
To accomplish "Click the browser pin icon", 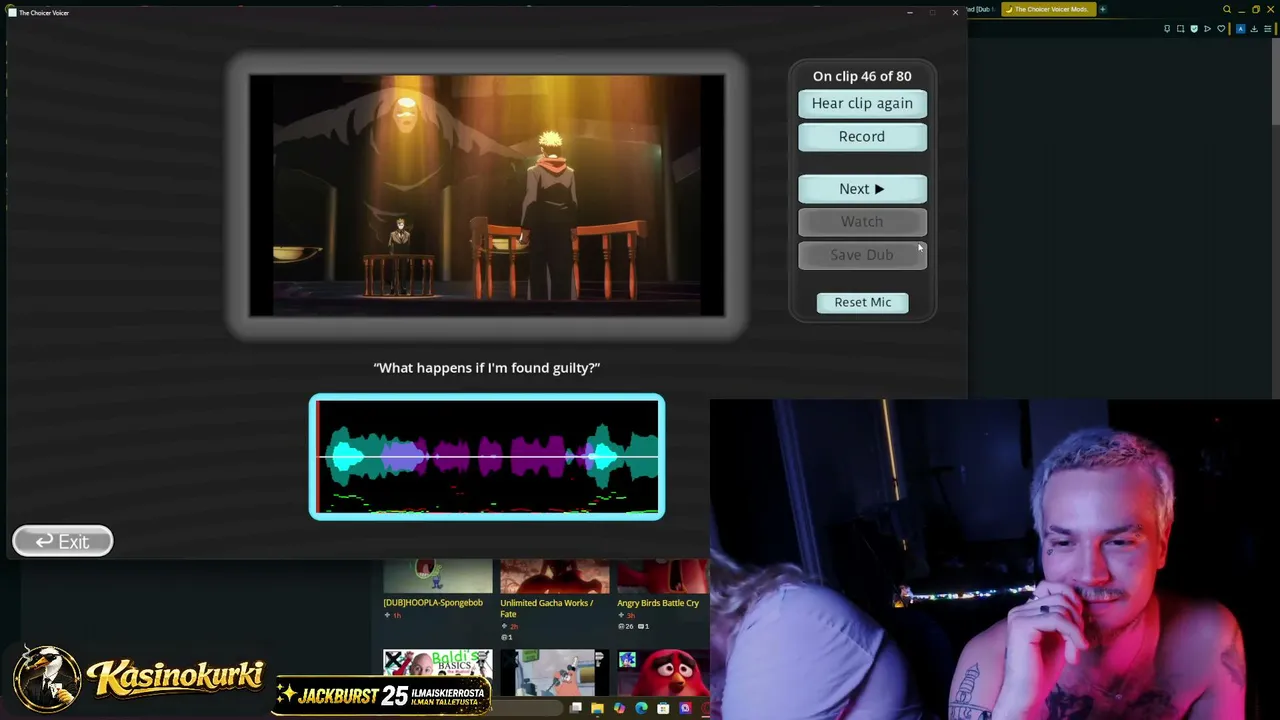I will [x=1167, y=29].
